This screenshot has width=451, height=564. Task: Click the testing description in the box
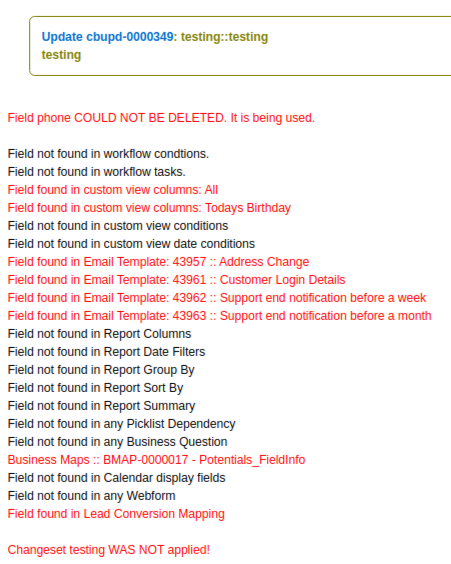[61, 55]
